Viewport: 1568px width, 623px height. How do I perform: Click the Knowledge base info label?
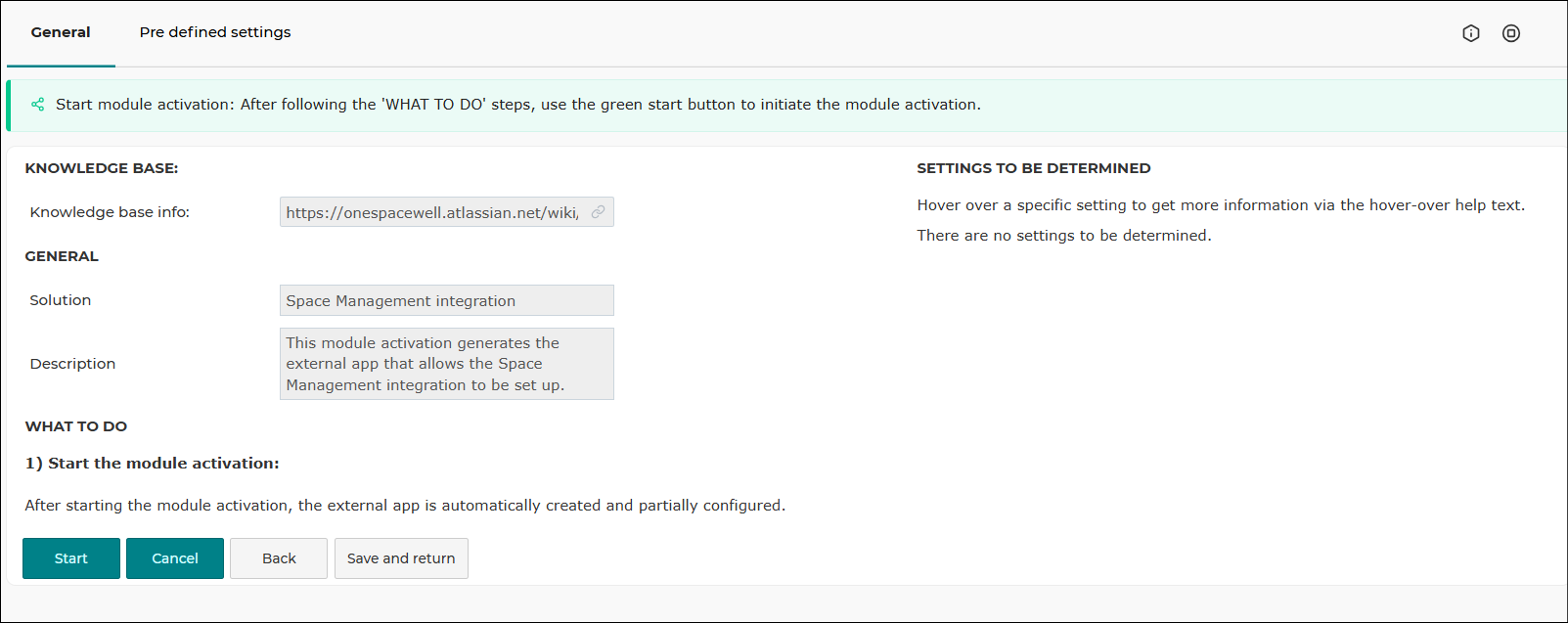pyautogui.click(x=110, y=212)
